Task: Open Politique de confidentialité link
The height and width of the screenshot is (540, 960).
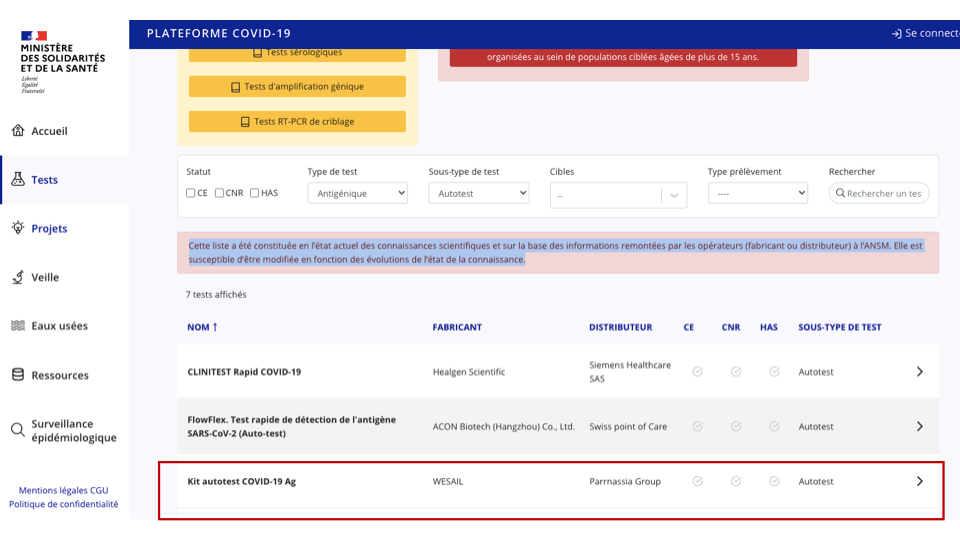Action: [64, 504]
